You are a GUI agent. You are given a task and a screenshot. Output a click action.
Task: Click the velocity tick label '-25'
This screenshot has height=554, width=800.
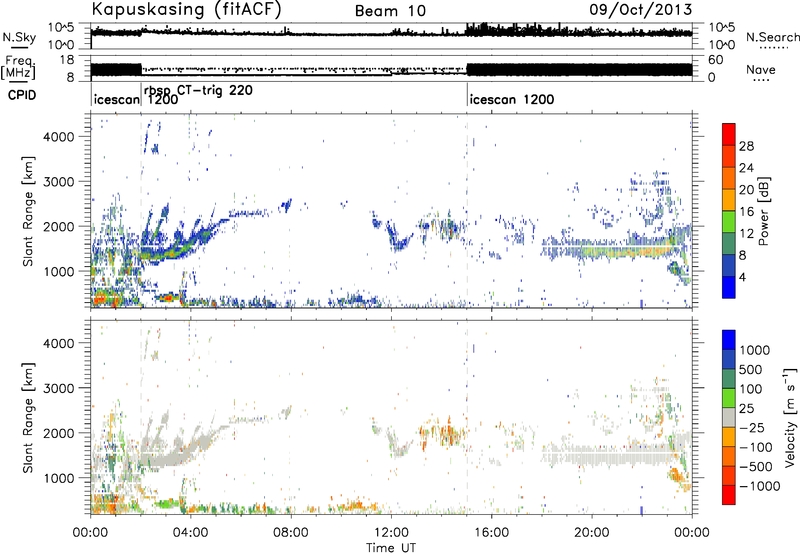pyautogui.click(x=752, y=427)
